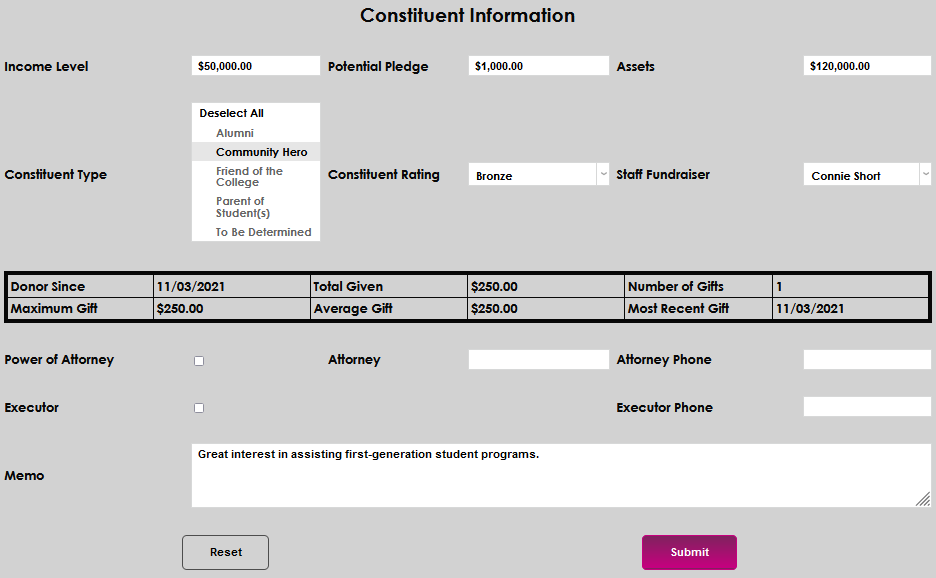
Task: Choose Deselect All in Constituent Type
Action: tap(231, 113)
